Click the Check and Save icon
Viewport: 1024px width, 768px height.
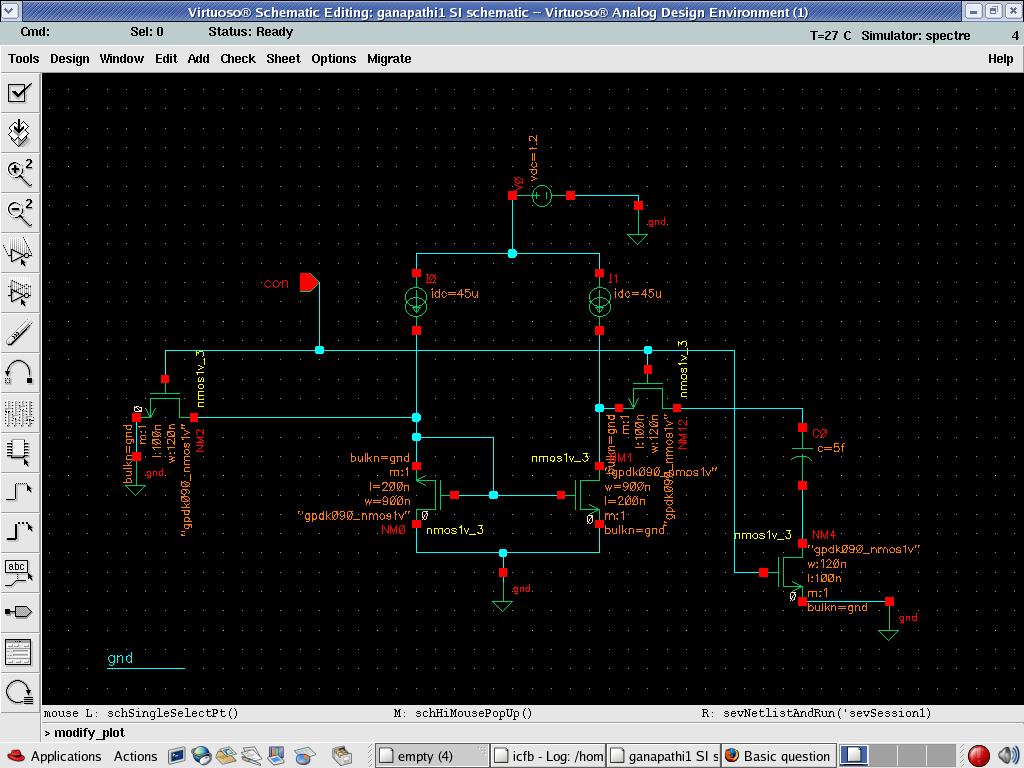[x=19, y=93]
